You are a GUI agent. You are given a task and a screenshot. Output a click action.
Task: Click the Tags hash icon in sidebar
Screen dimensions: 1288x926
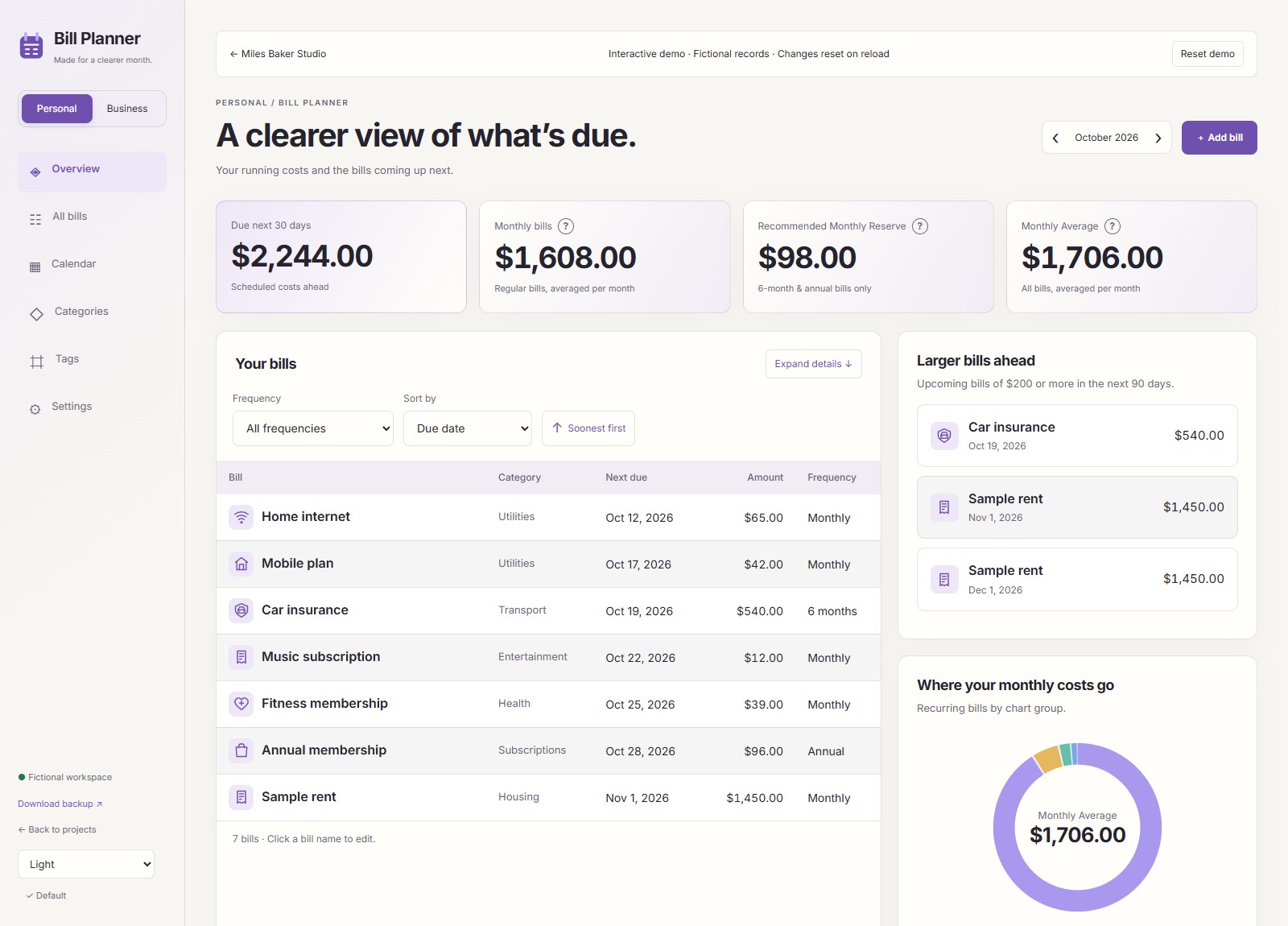point(37,362)
